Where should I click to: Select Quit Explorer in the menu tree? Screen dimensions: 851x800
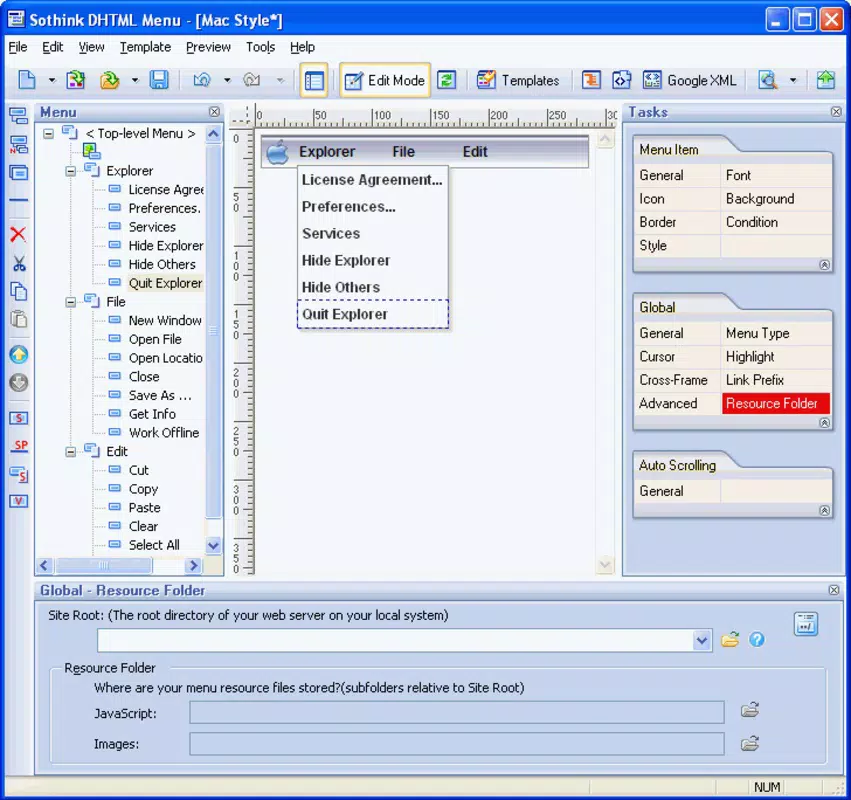[x=165, y=283]
